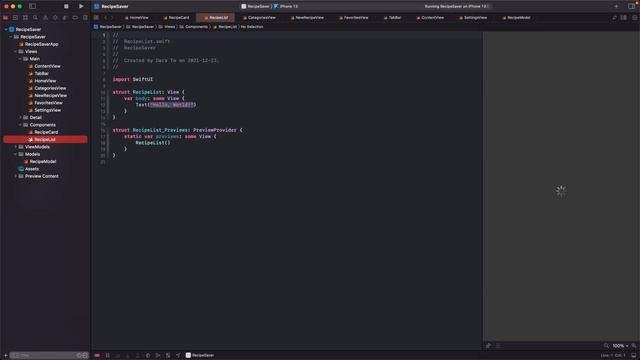Open the Library with plus button
The width and height of the screenshot is (640, 360).
[616, 7]
